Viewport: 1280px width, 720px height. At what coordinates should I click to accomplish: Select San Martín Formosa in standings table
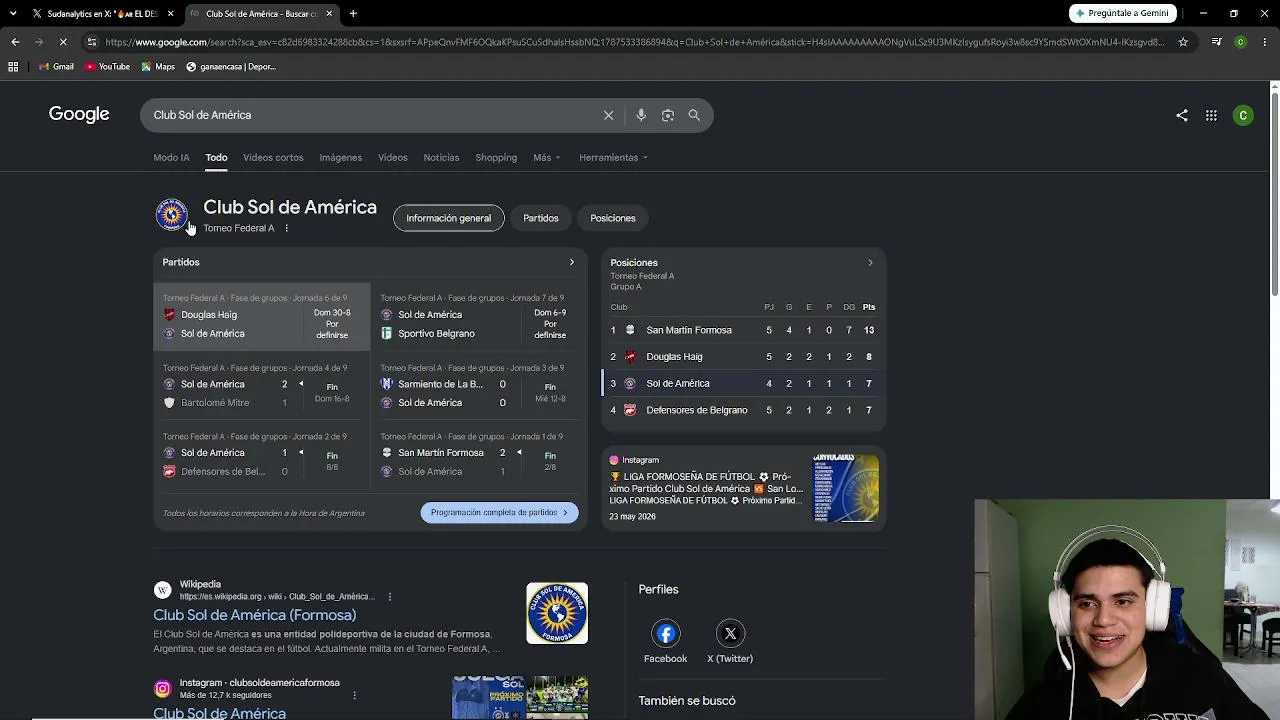[689, 330]
